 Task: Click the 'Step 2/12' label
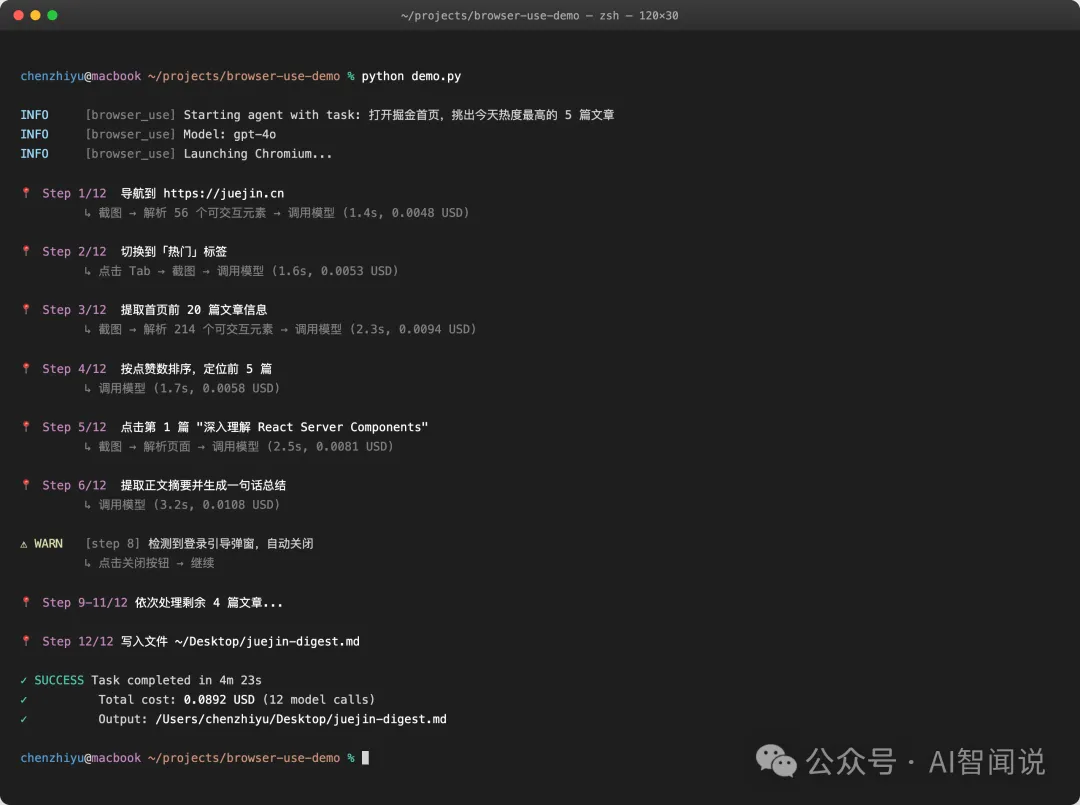pos(74,251)
